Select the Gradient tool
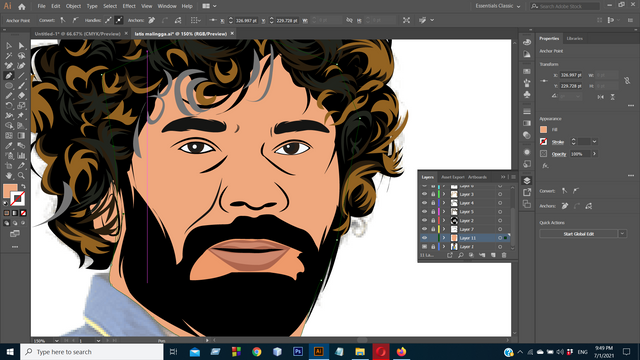 [x=21, y=136]
